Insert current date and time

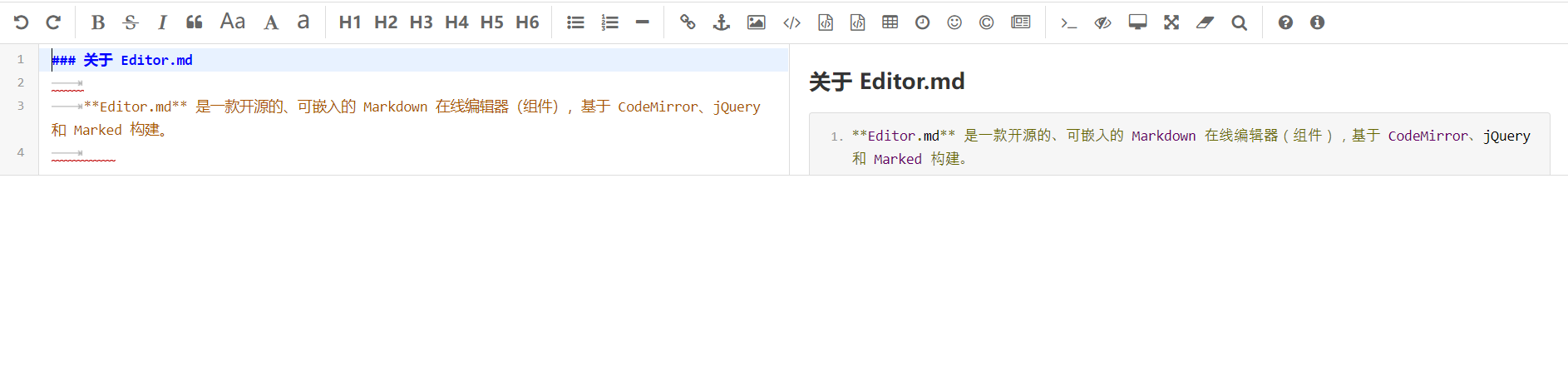pos(923,22)
